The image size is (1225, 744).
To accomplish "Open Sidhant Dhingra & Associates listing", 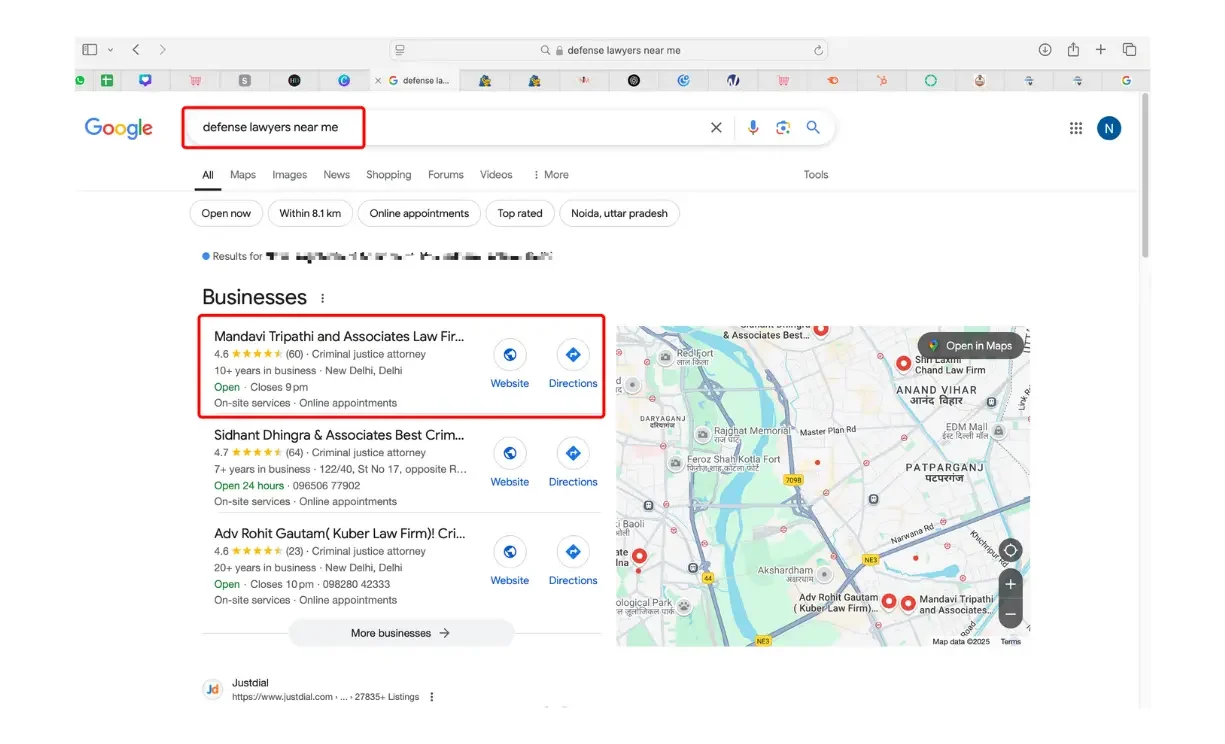I will [339, 435].
